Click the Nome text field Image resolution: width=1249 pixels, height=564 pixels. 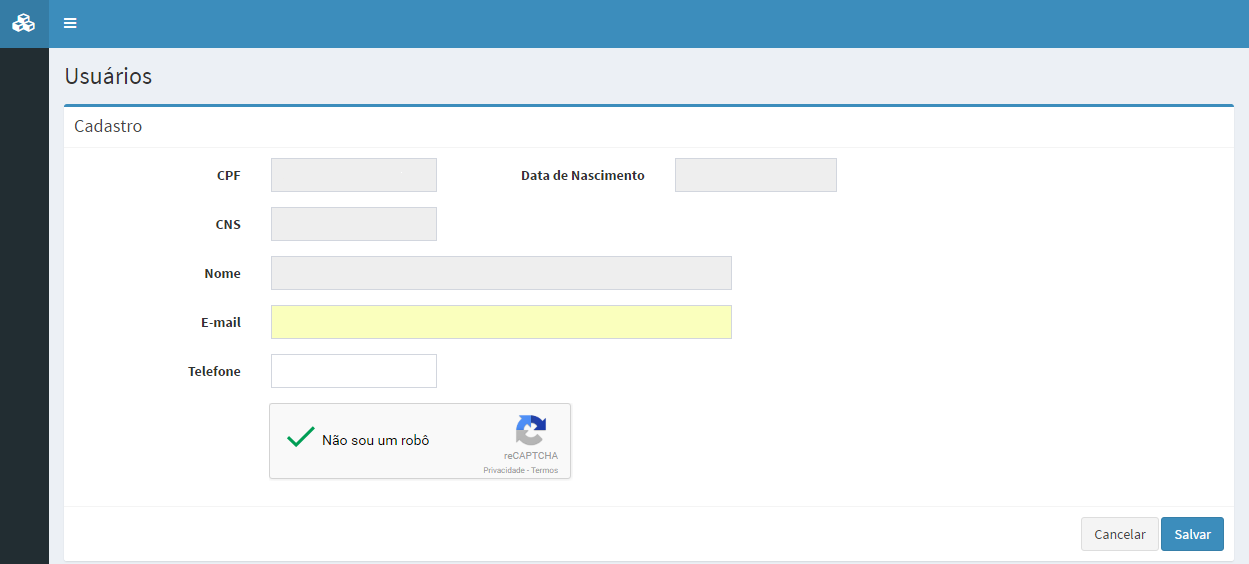pos(501,273)
